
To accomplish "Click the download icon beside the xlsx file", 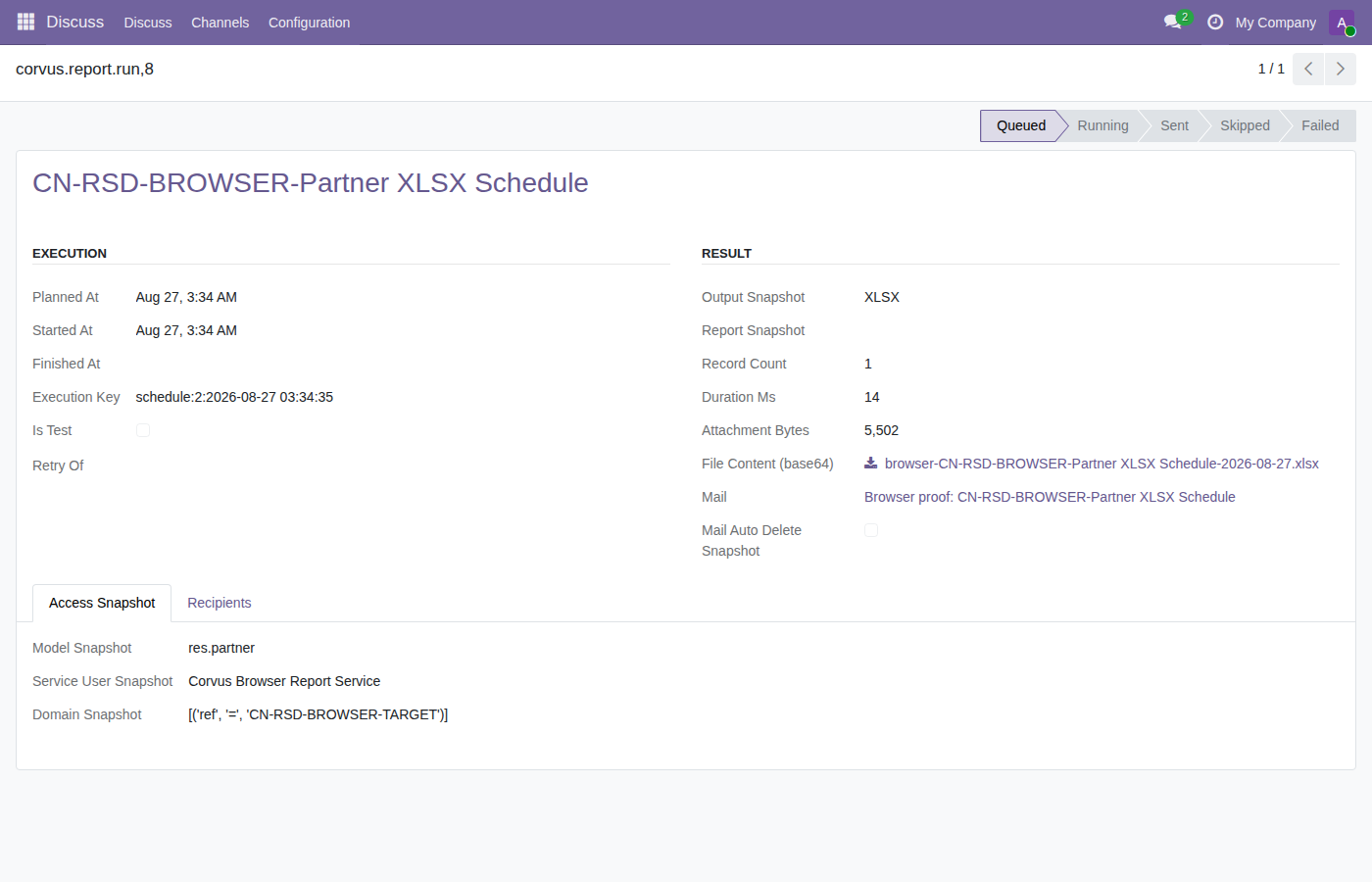I will coord(870,464).
